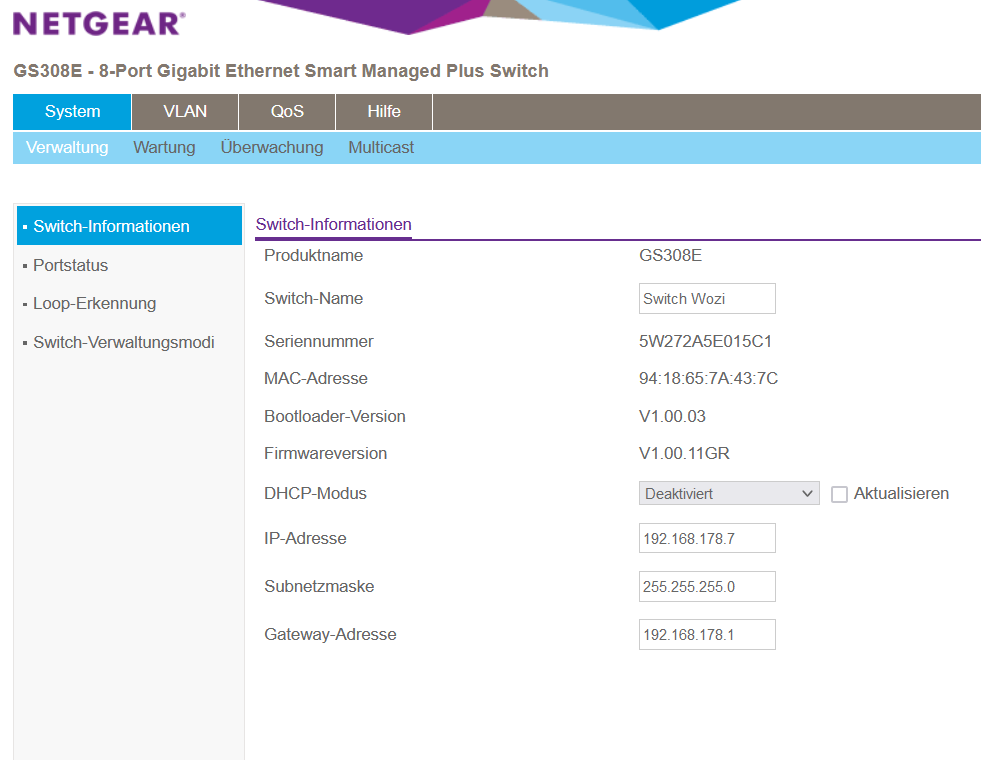Image resolution: width=981 pixels, height=760 pixels.
Task: Open the Überwachung submenu
Action: [x=272, y=148]
